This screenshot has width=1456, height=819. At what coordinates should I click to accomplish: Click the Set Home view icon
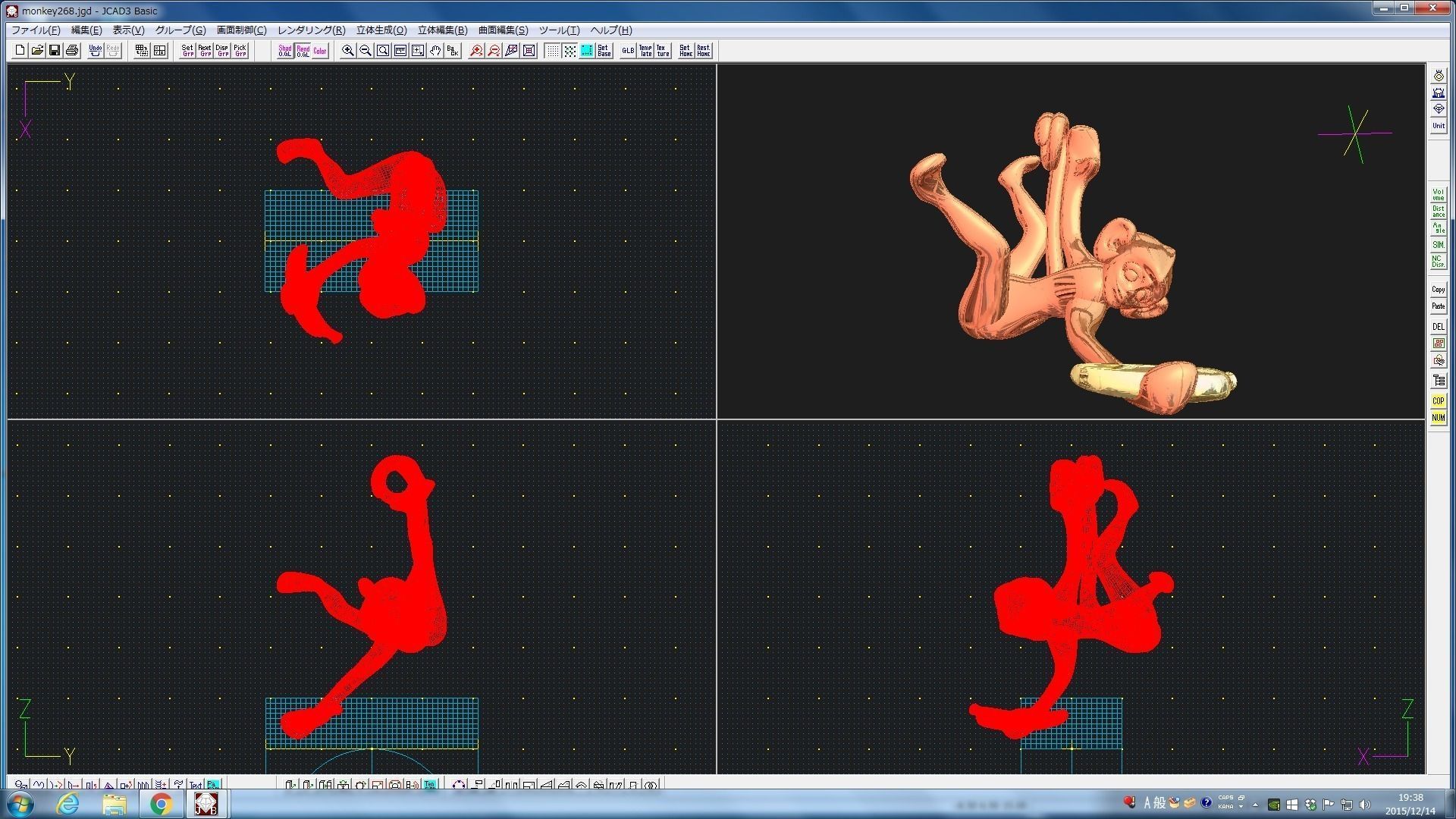click(686, 51)
